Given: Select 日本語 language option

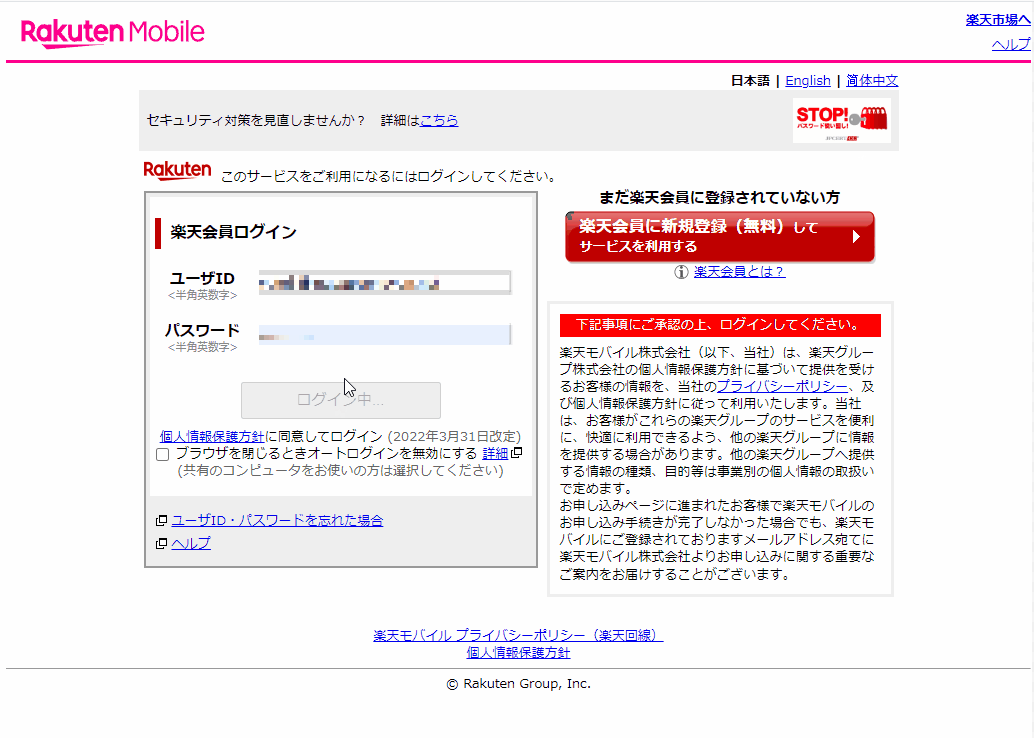Looking at the screenshot, I should pyautogui.click(x=750, y=80).
